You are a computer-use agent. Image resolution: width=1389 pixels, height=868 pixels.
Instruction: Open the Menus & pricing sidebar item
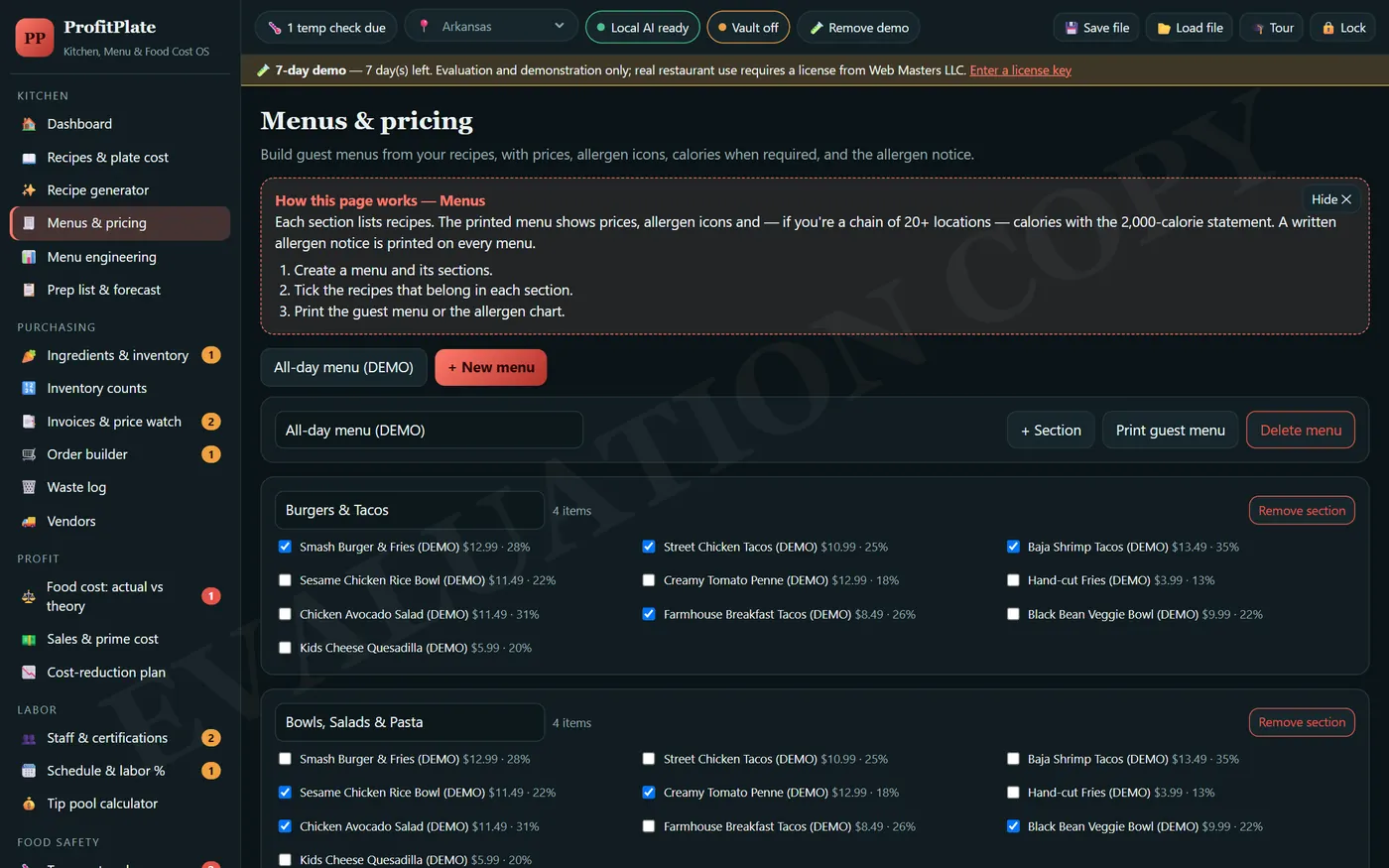click(x=120, y=223)
